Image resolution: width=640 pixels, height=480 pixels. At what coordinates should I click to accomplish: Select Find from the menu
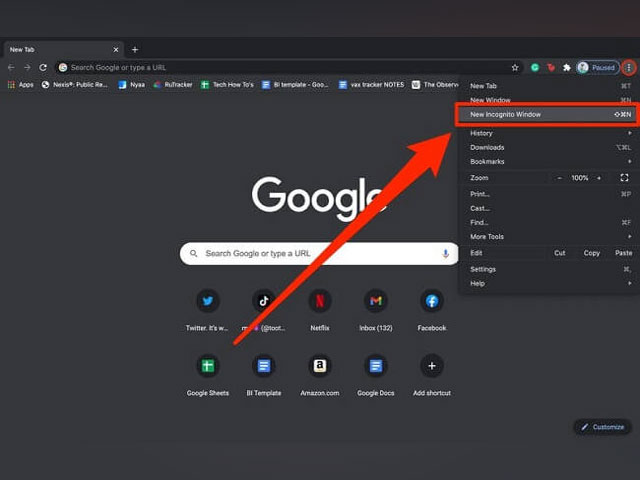pos(550,222)
